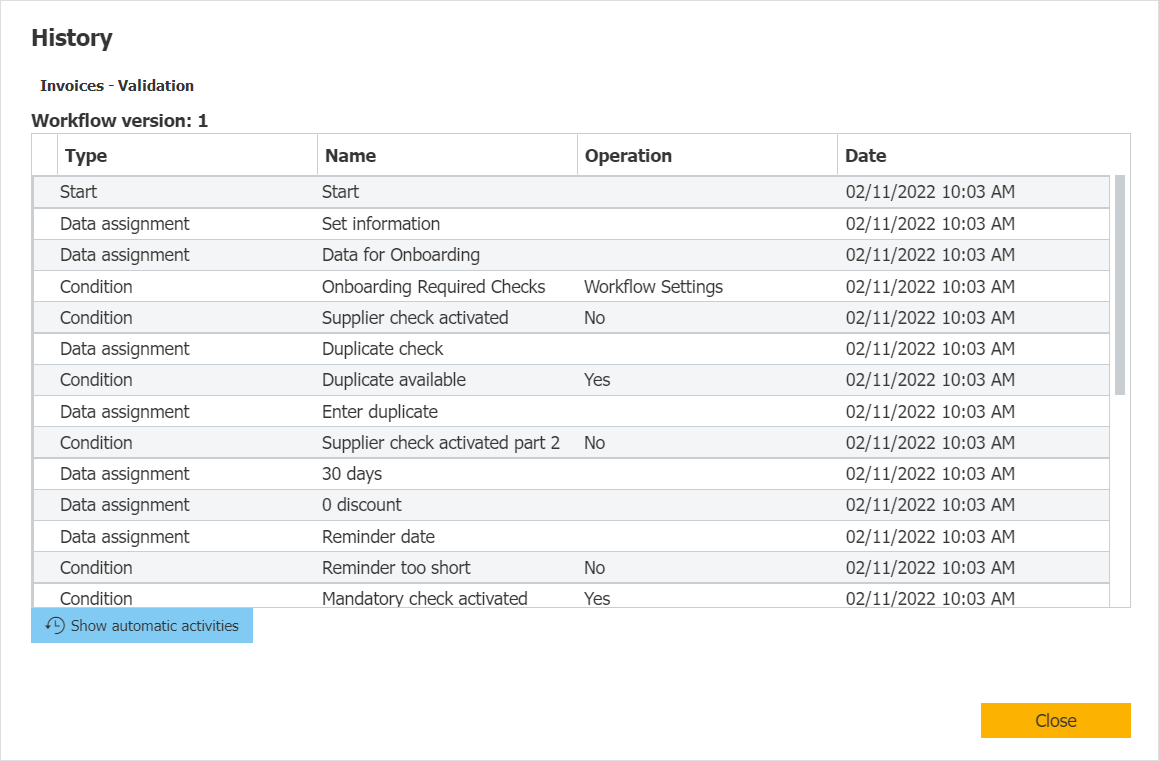This screenshot has width=1159, height=761.
Task: Select the Reminder too short row
Action: tap(395, 568)
